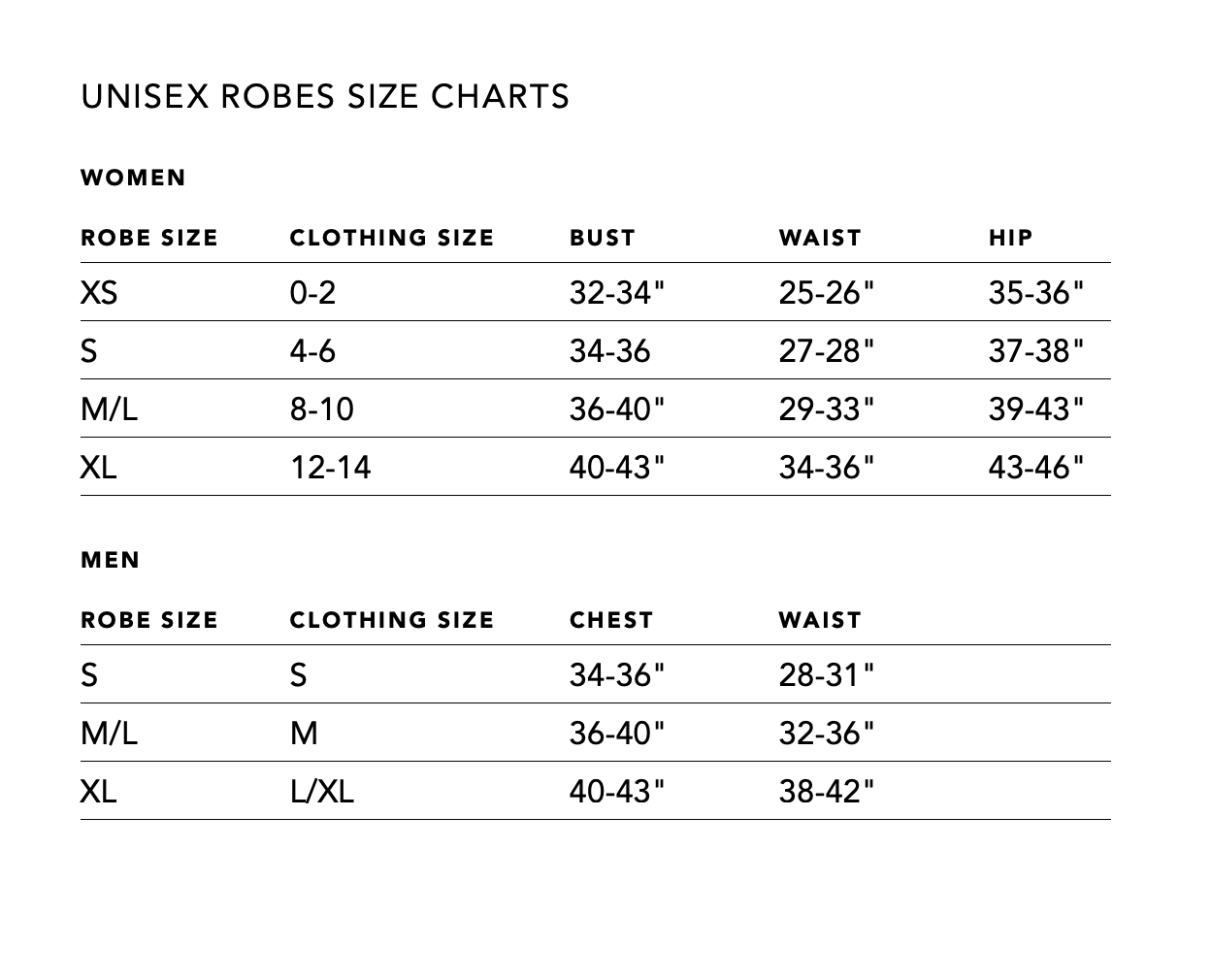Click the men's chest 34-36" cell
Screen dimensions: 1211x980
tap(617, 674)
